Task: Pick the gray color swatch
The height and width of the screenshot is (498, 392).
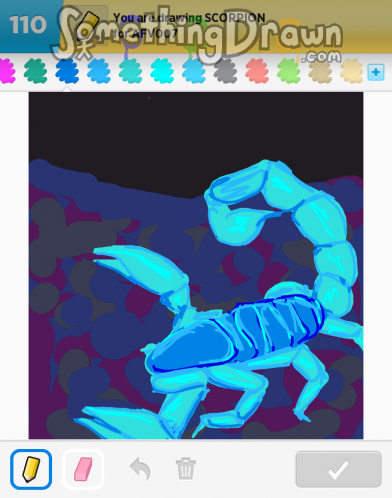Action: coord(225,71)
